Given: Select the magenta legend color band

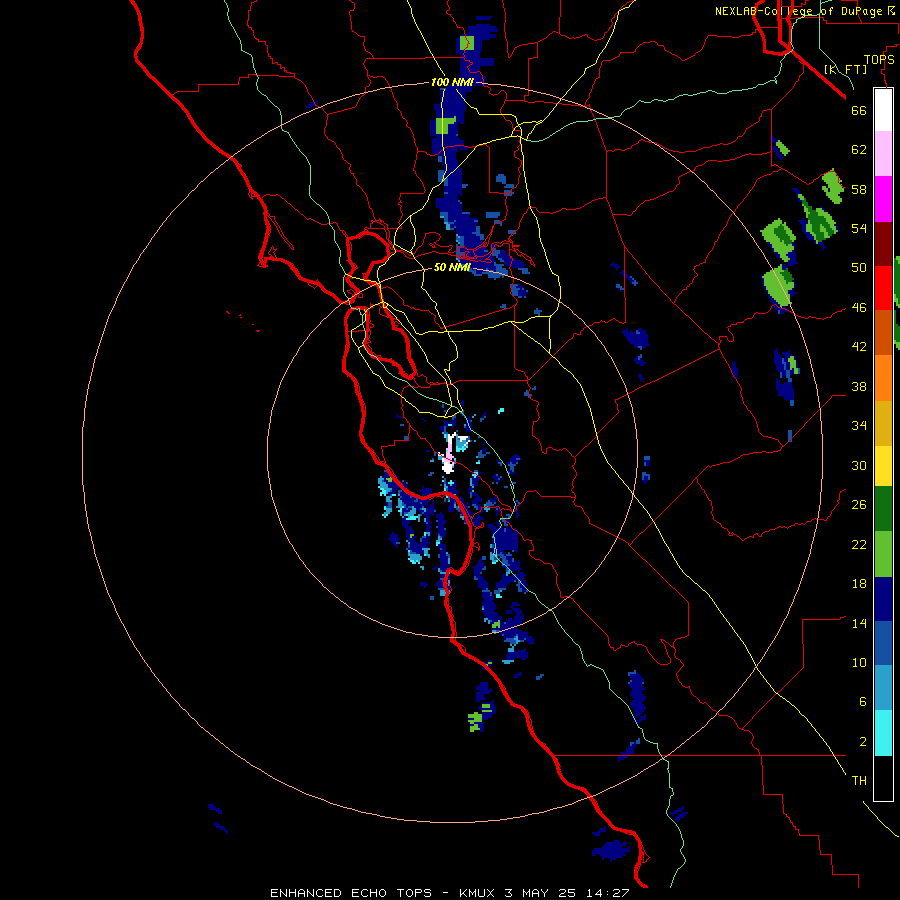Looking at the screenshot, I should [883, 199].
